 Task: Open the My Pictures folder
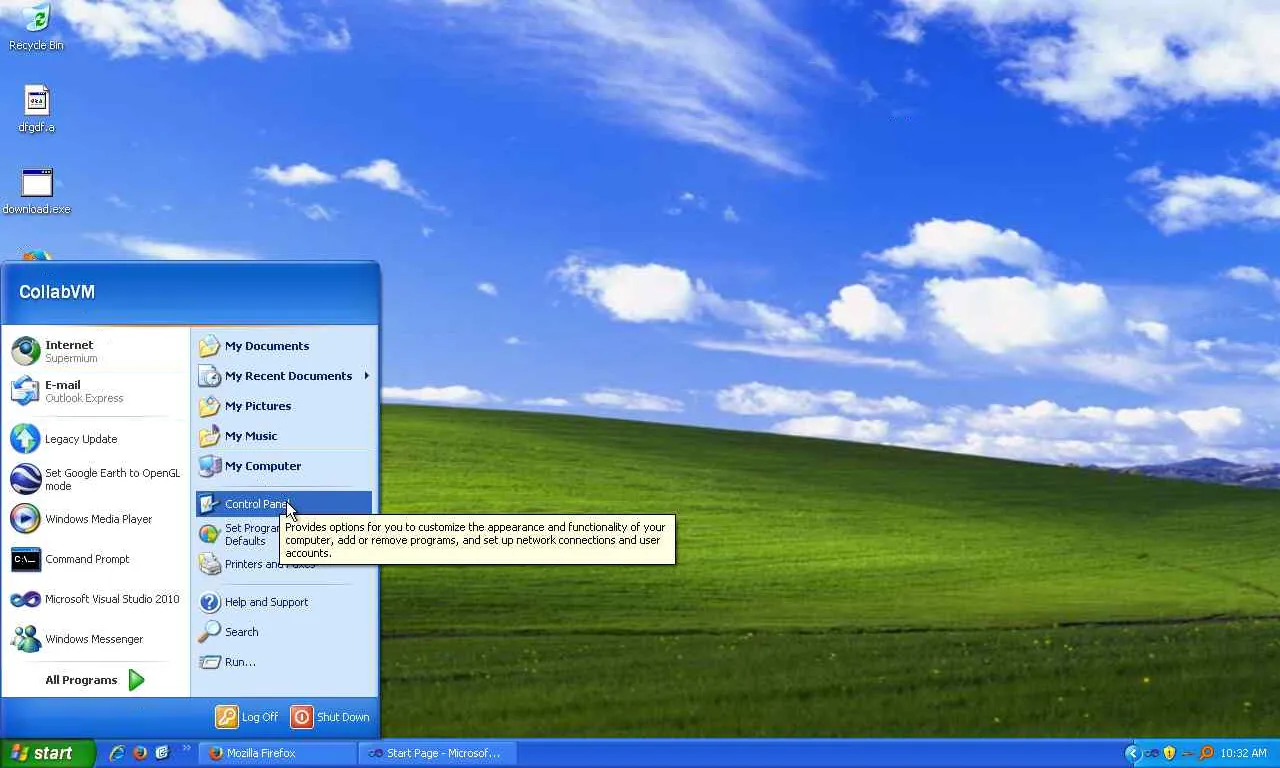[x=284, y=406]
